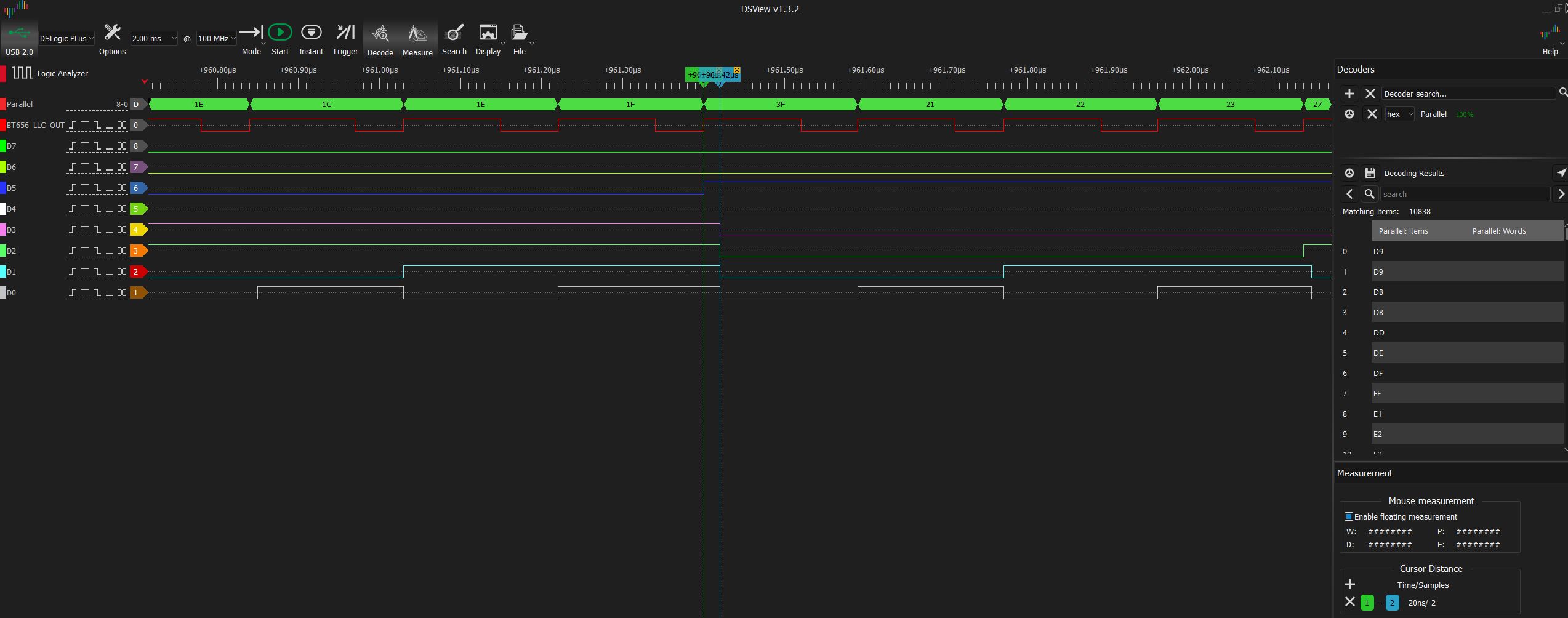The width and height of the screenshot is (1568, 618).
Task: Set falling-edge trigger on D1 channel
Action: tap(97, 271)
